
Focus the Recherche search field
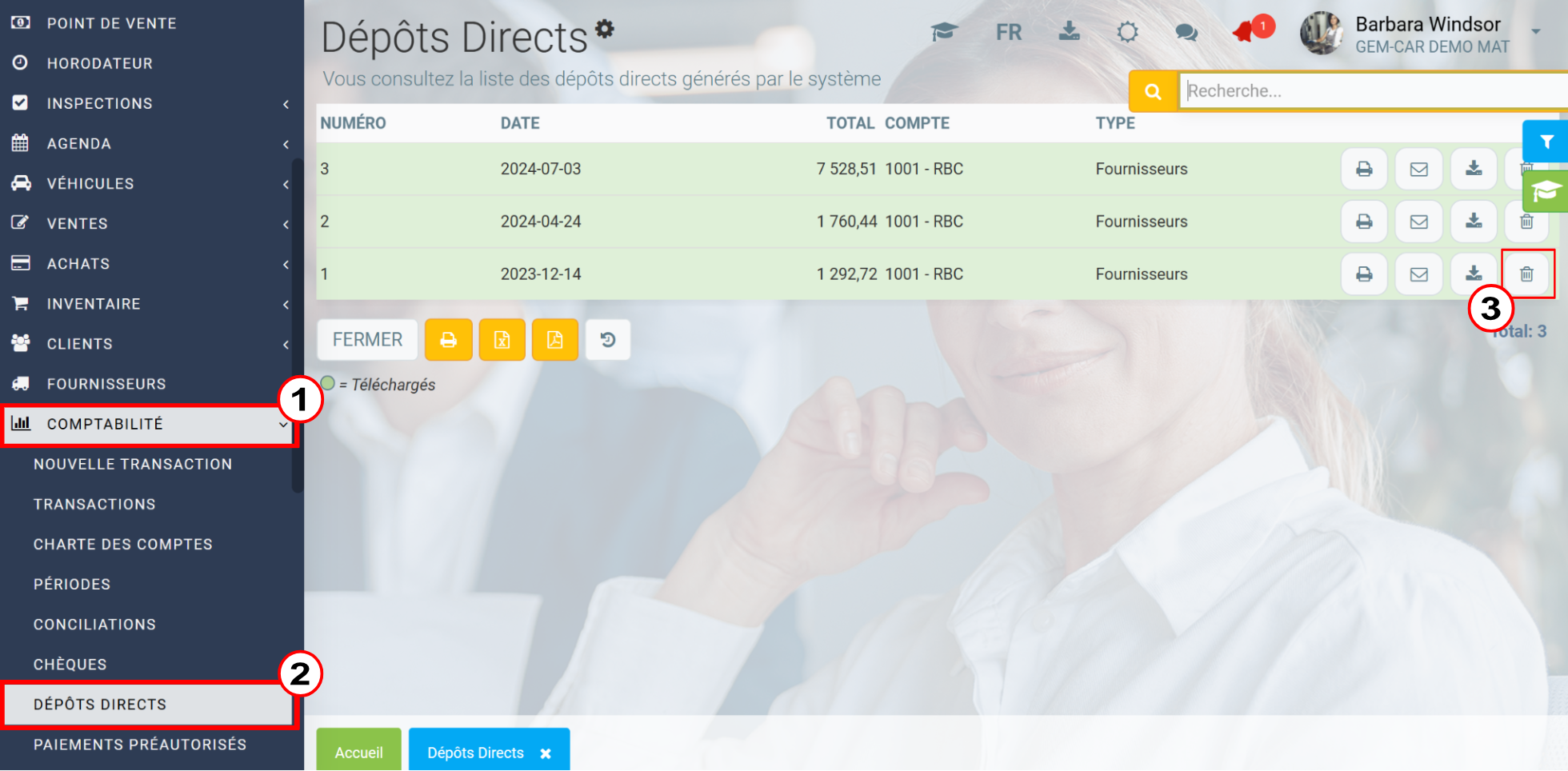[x=1374, y=91]
